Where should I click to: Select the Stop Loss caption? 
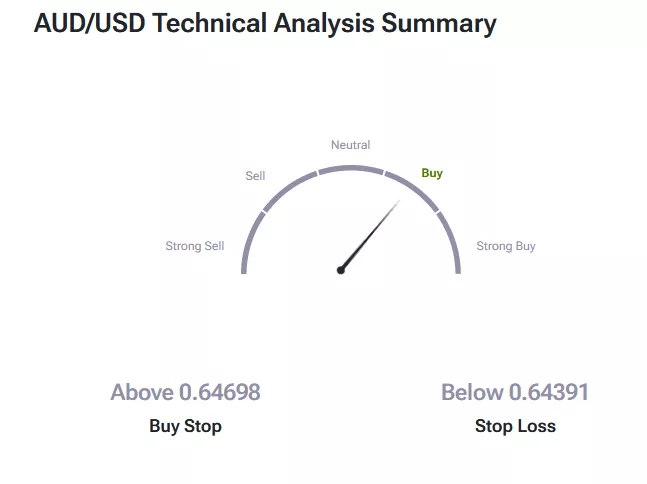click(515, 426)
